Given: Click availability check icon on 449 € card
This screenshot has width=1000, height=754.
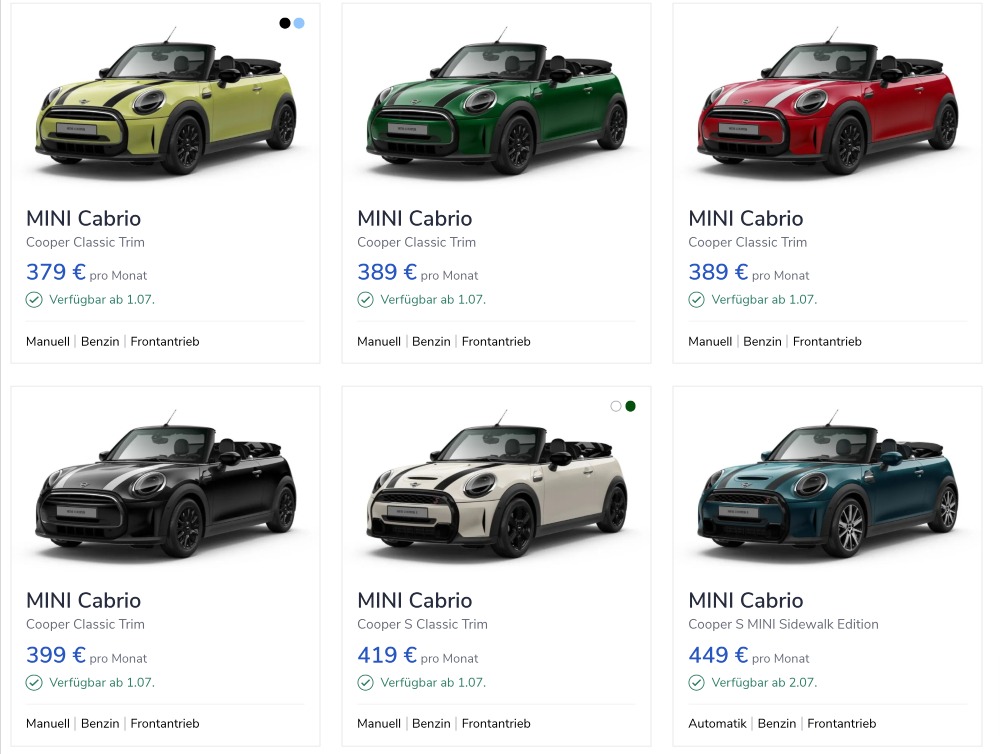Looking at the screenshot, I should (696, 683).
